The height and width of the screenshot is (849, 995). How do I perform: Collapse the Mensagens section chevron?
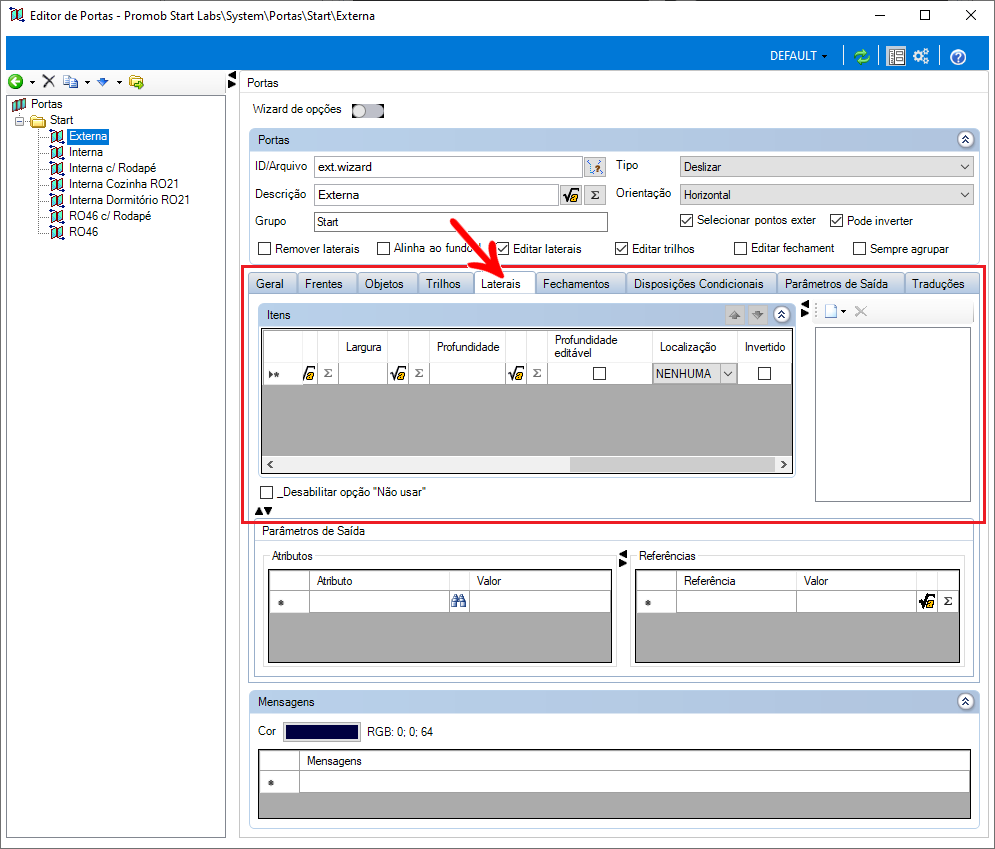pyautogui.click(x=965, y=702)
